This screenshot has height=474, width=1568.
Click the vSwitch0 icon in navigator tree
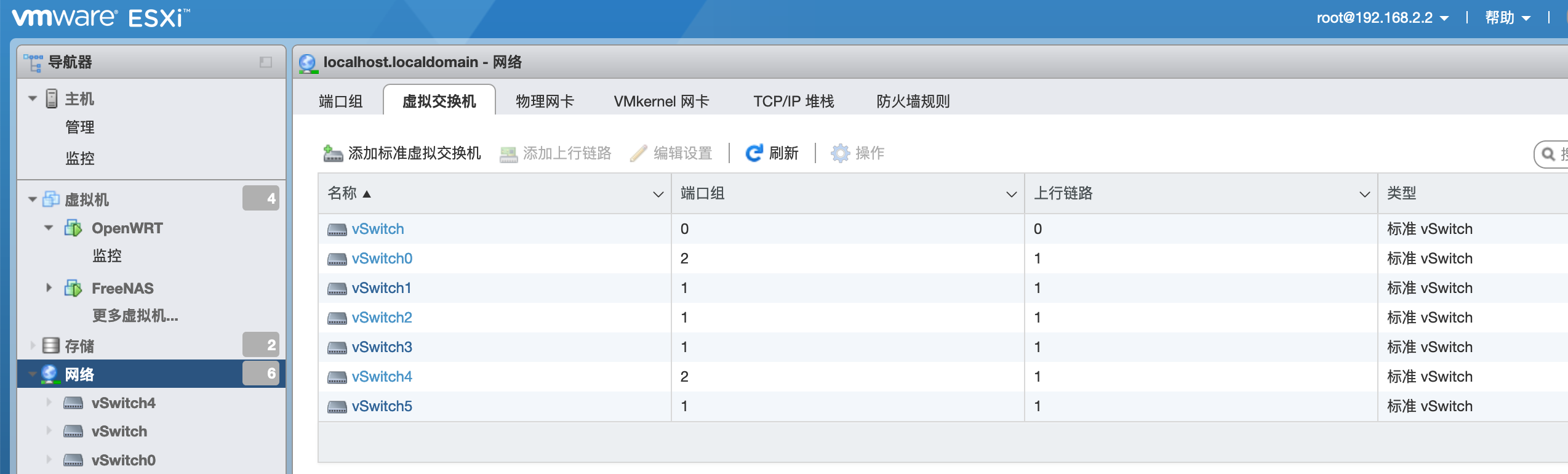pyautogui.click(x=73, y=460)
